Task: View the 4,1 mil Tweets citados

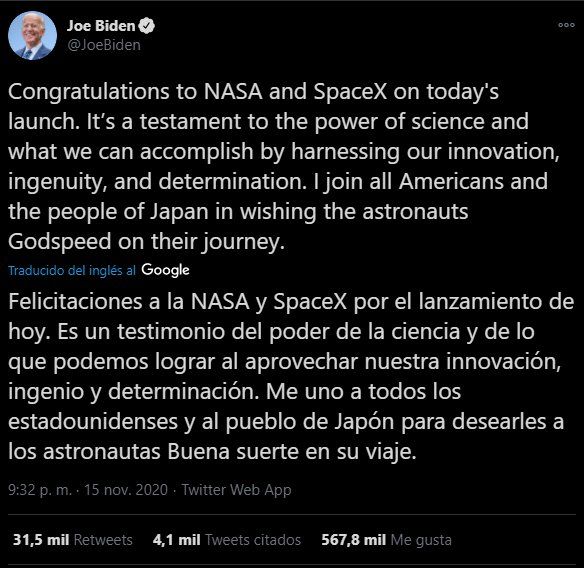Action: click(x=227, y=540)
